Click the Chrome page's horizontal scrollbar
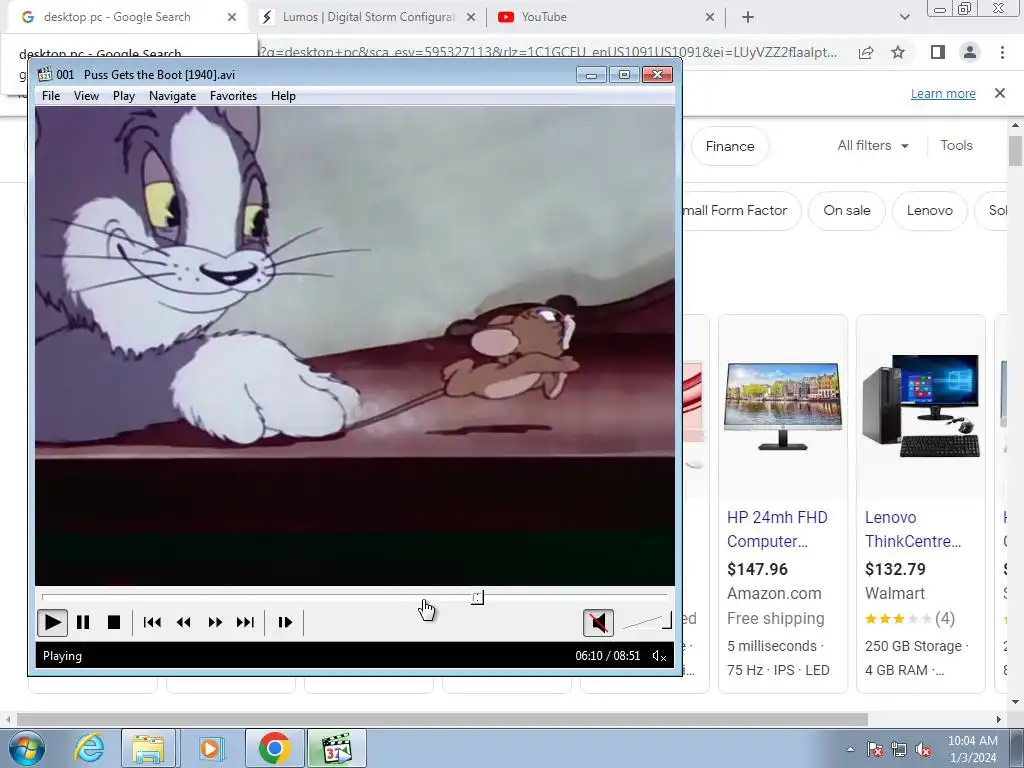Viewport: 1024px width, 768px height. (x=442, y=719)
